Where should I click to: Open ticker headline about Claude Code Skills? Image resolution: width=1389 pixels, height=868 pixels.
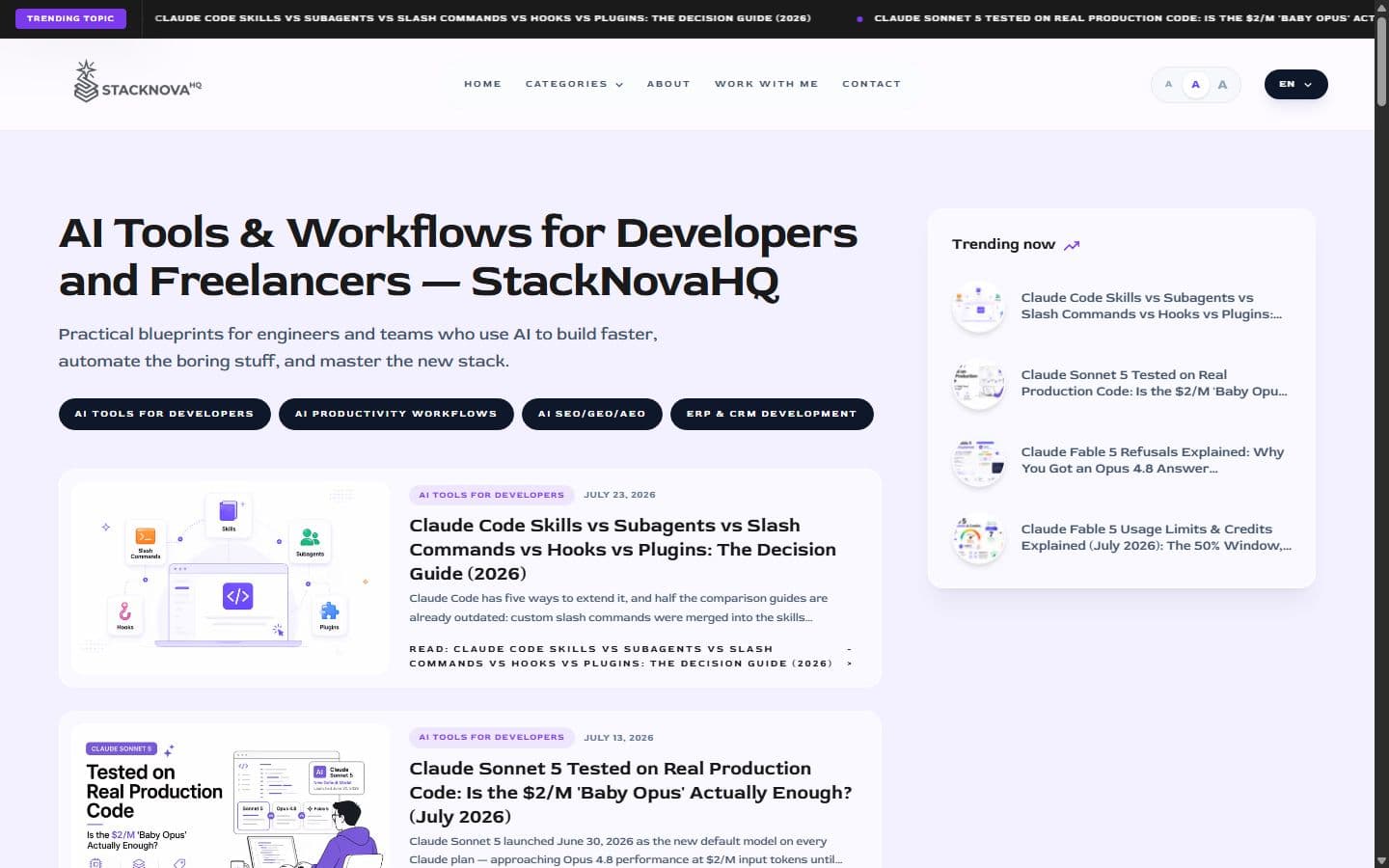tap(482, 18)
